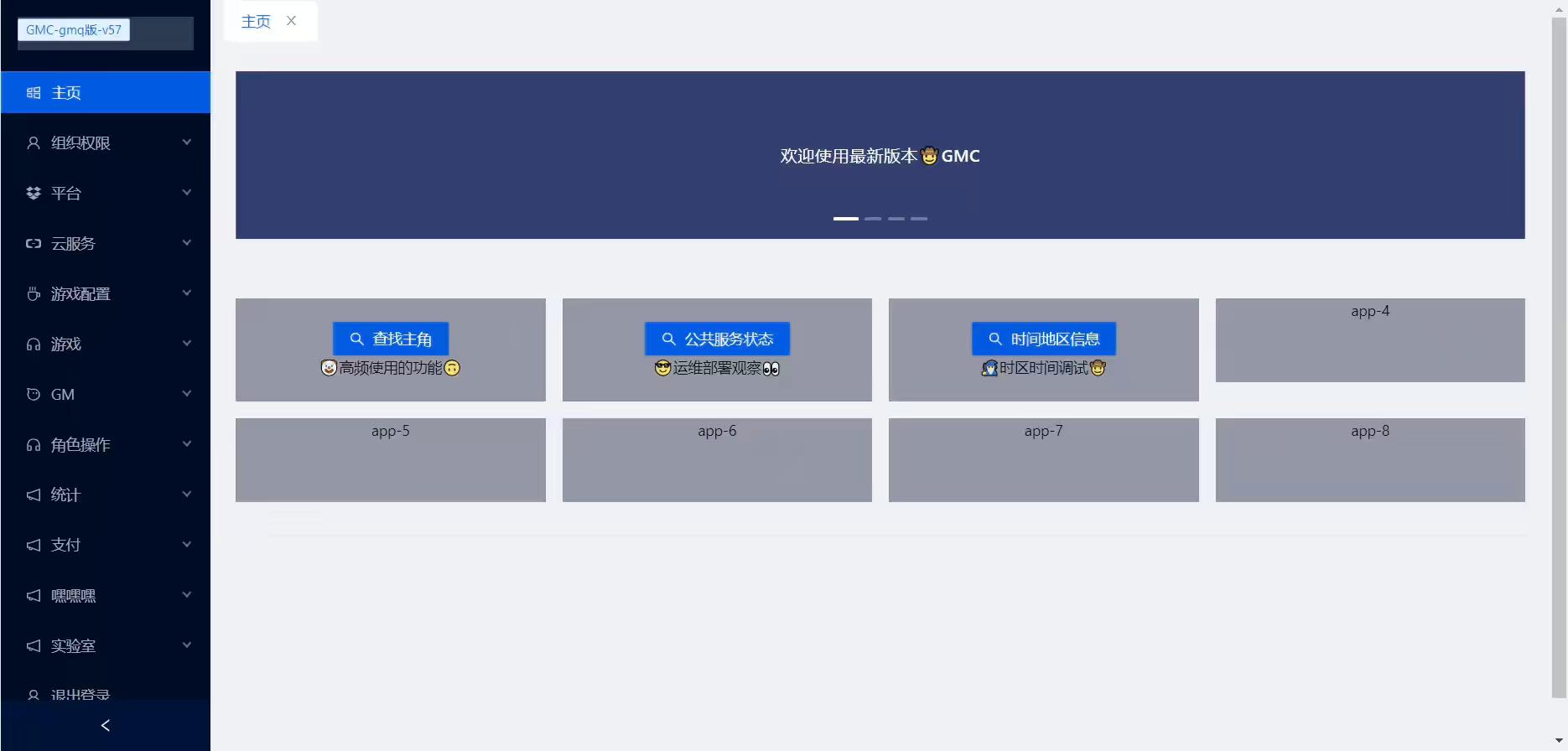The height and width of the screenshot is (751, 1568).
Task: Click the GM clock icon
Action: [x=34, y=395]
